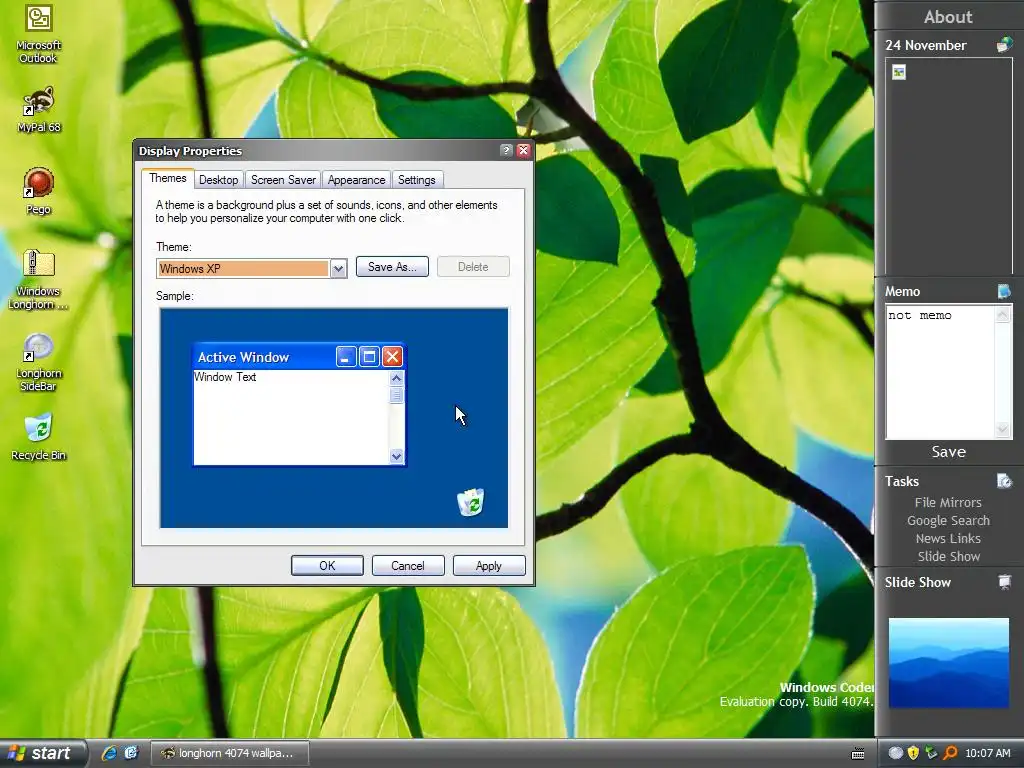Open the News Links task link
Image resolution: width=1024 pixels, height=768 pixels.
(x=948, y=538)
